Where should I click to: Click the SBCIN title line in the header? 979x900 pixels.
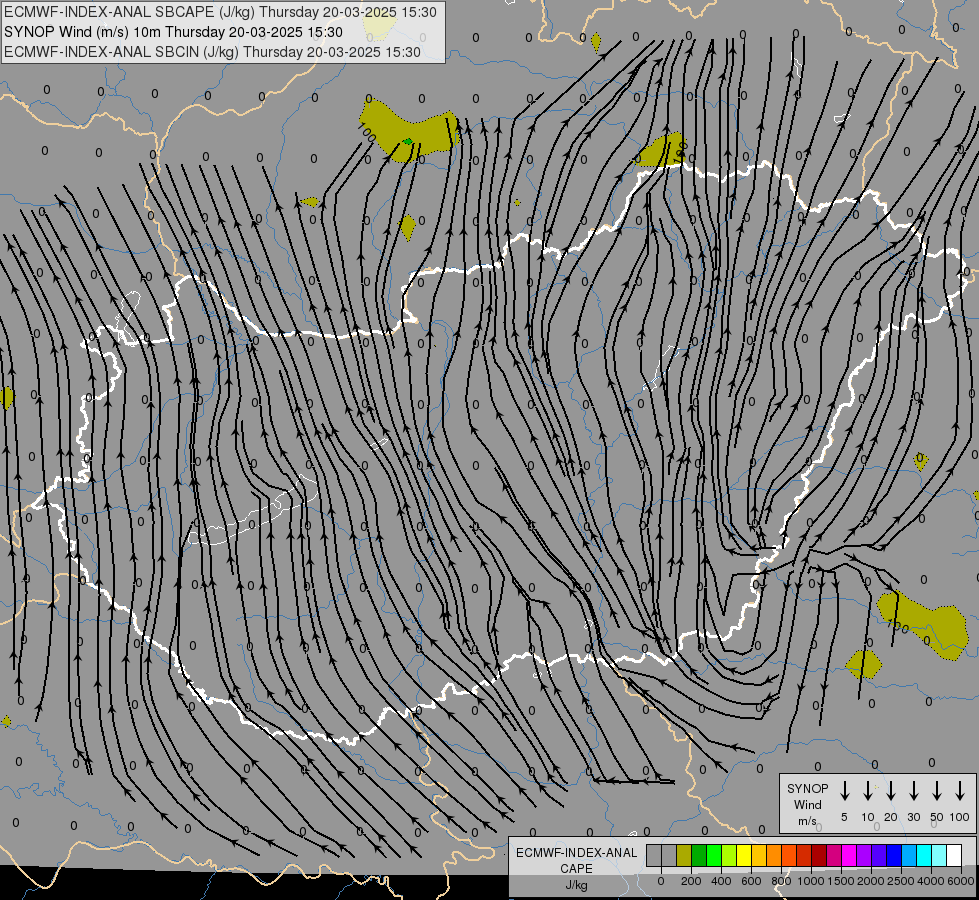212,52
